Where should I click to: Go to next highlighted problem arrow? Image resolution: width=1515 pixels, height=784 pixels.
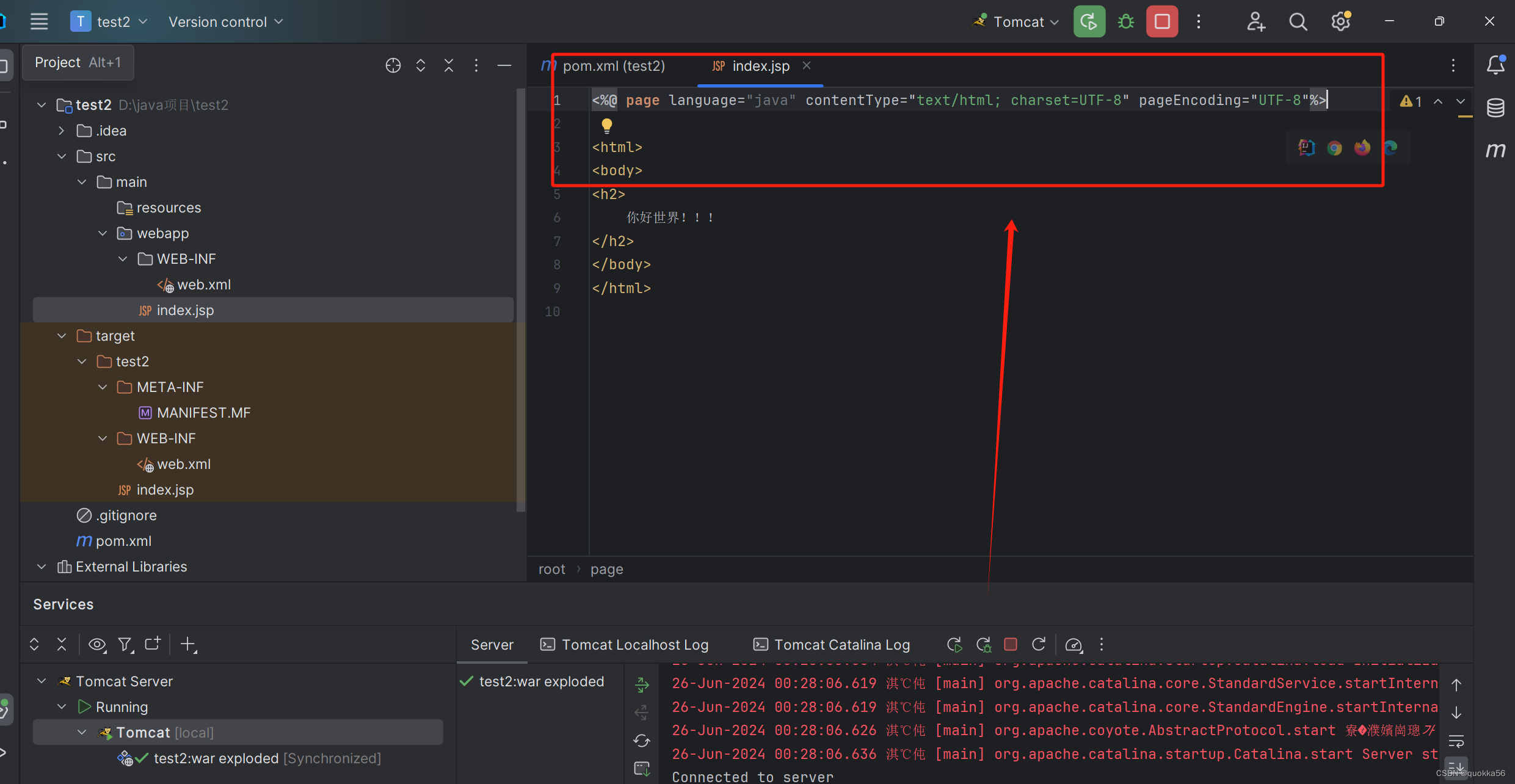(x=1461, y=101)
